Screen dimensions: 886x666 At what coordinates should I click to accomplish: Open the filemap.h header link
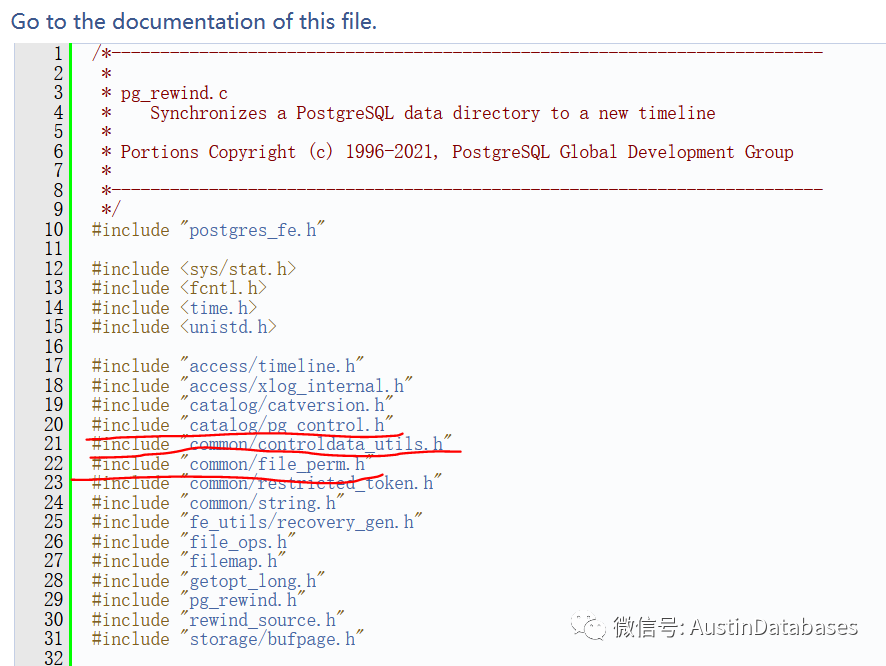[233, 561]
